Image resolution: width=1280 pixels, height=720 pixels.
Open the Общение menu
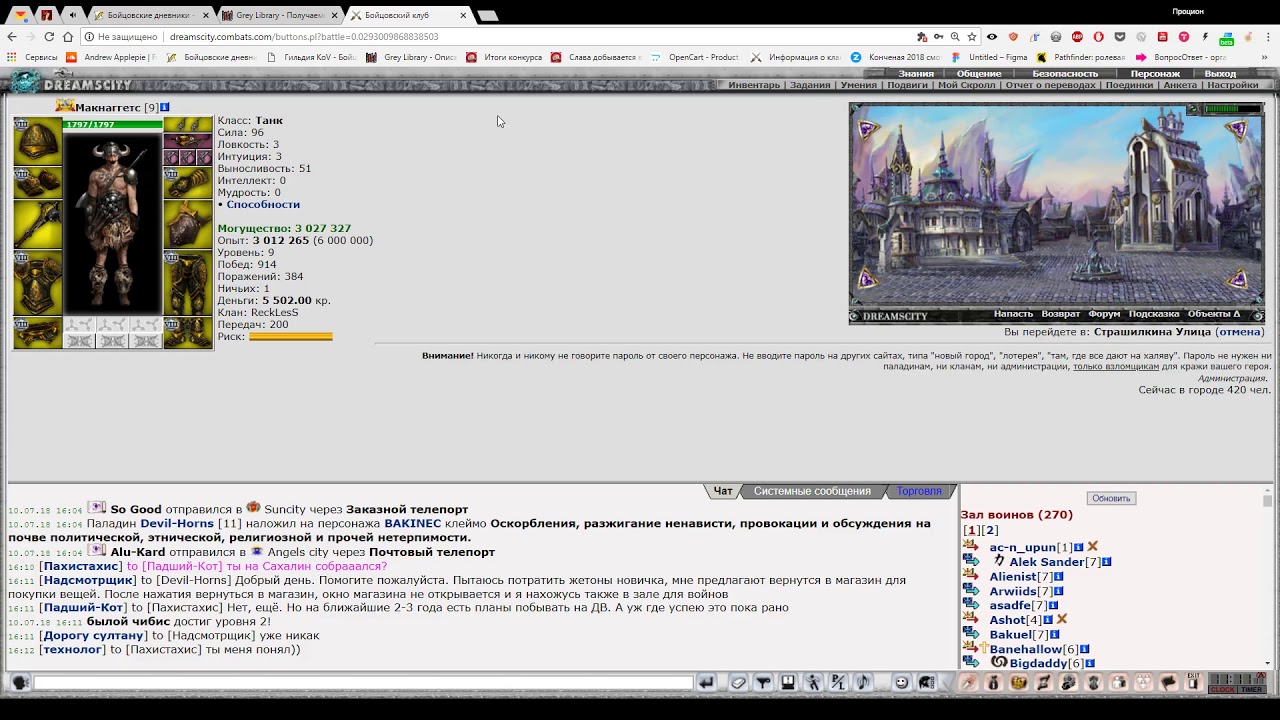[979, 74]
